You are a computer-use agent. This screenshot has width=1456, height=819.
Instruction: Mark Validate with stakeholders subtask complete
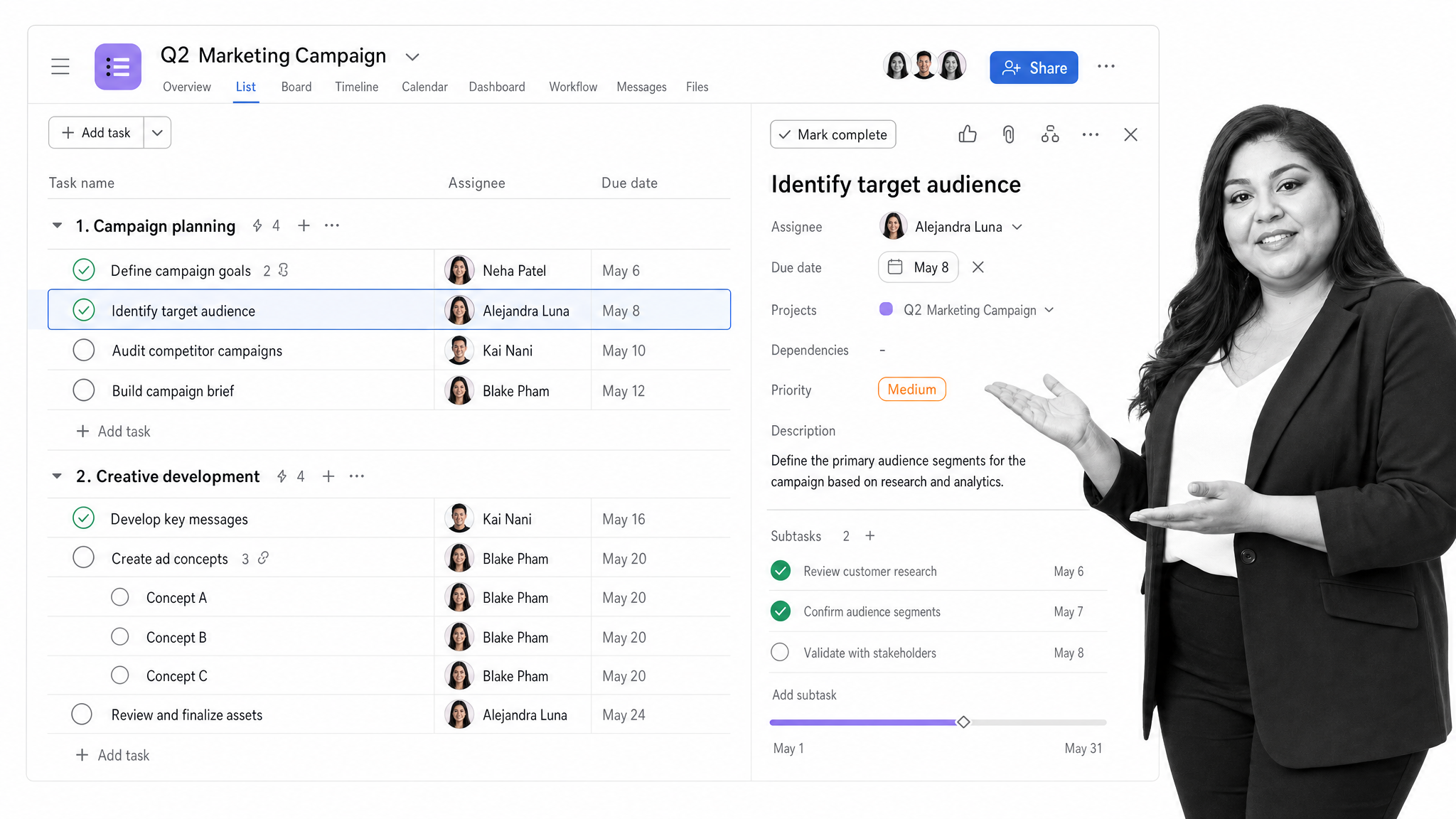click(x=780, y=652)
